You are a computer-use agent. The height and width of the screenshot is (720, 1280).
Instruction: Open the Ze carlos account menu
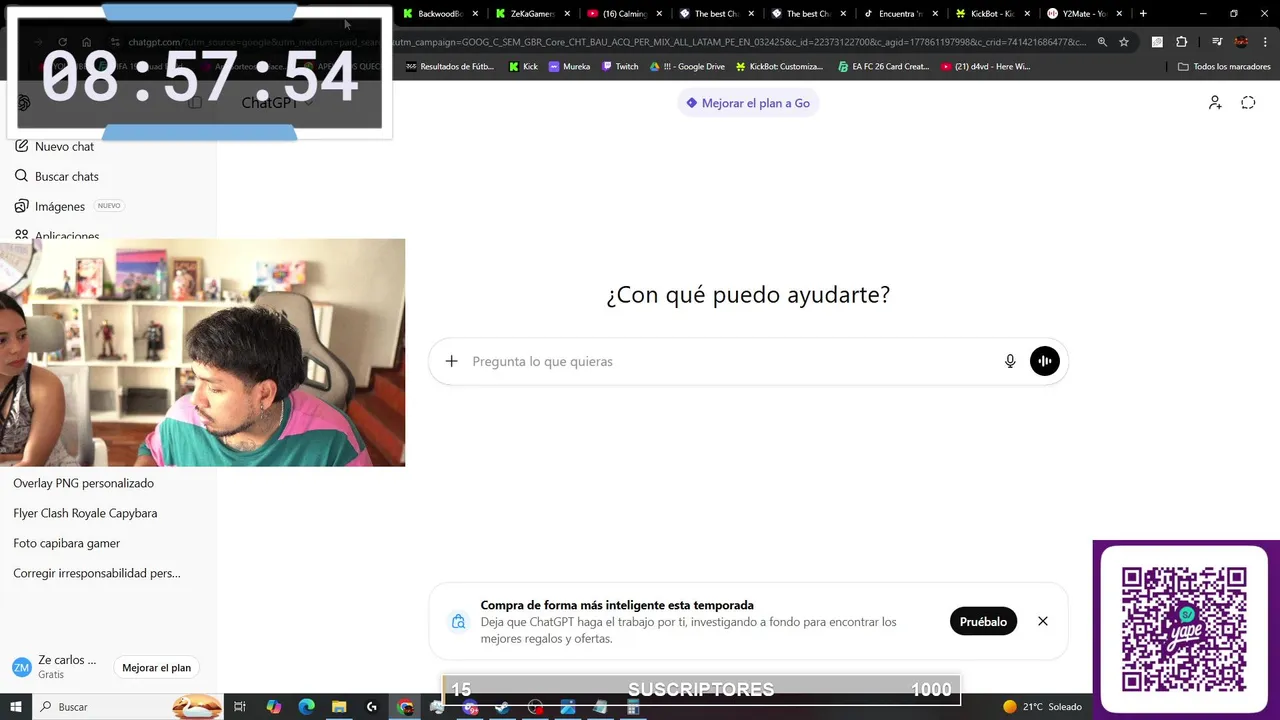pyautogui.click(x=55, y=667)
